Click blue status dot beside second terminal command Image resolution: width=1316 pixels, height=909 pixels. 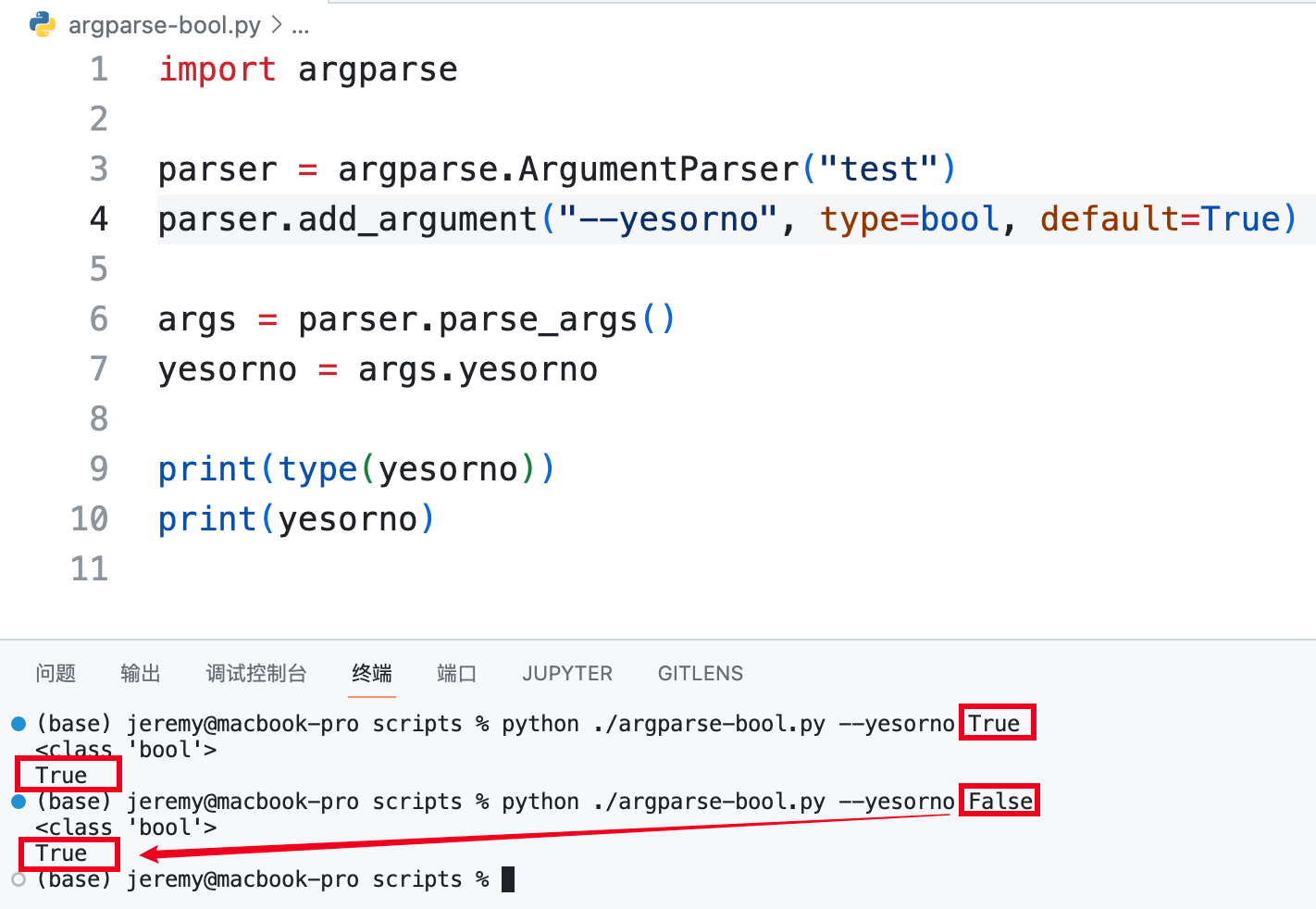click(x=19, y=801)
